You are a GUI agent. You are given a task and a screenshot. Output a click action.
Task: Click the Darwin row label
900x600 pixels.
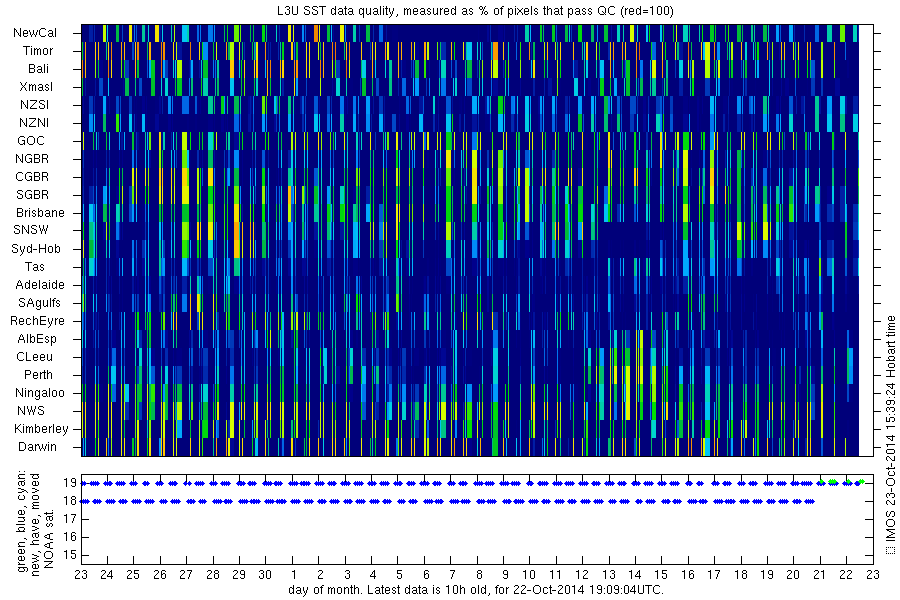37,447
